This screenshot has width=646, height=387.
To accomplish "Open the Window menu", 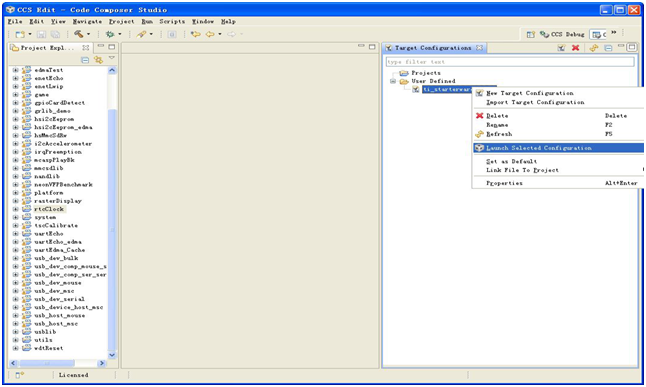I will point(203,21).
